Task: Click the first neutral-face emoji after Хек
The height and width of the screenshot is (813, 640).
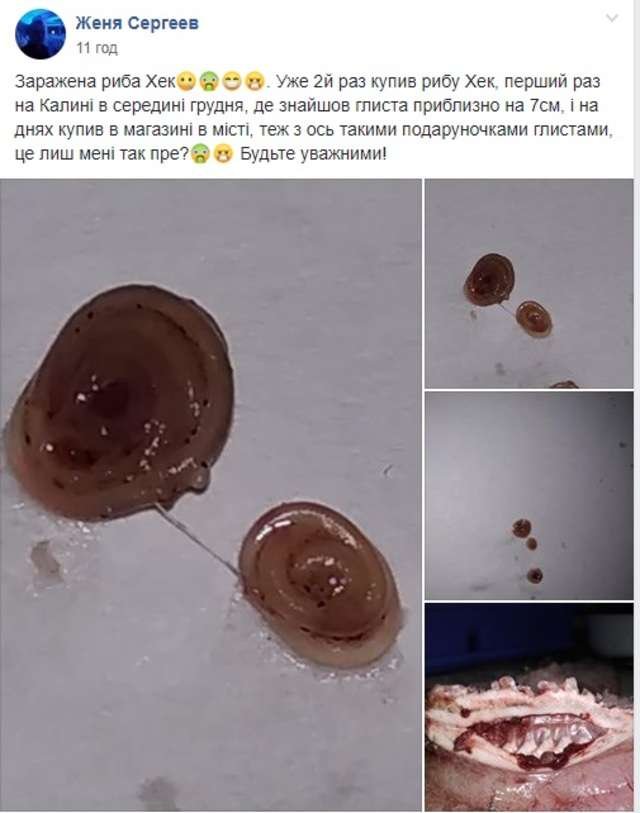Action: (187, 82)
